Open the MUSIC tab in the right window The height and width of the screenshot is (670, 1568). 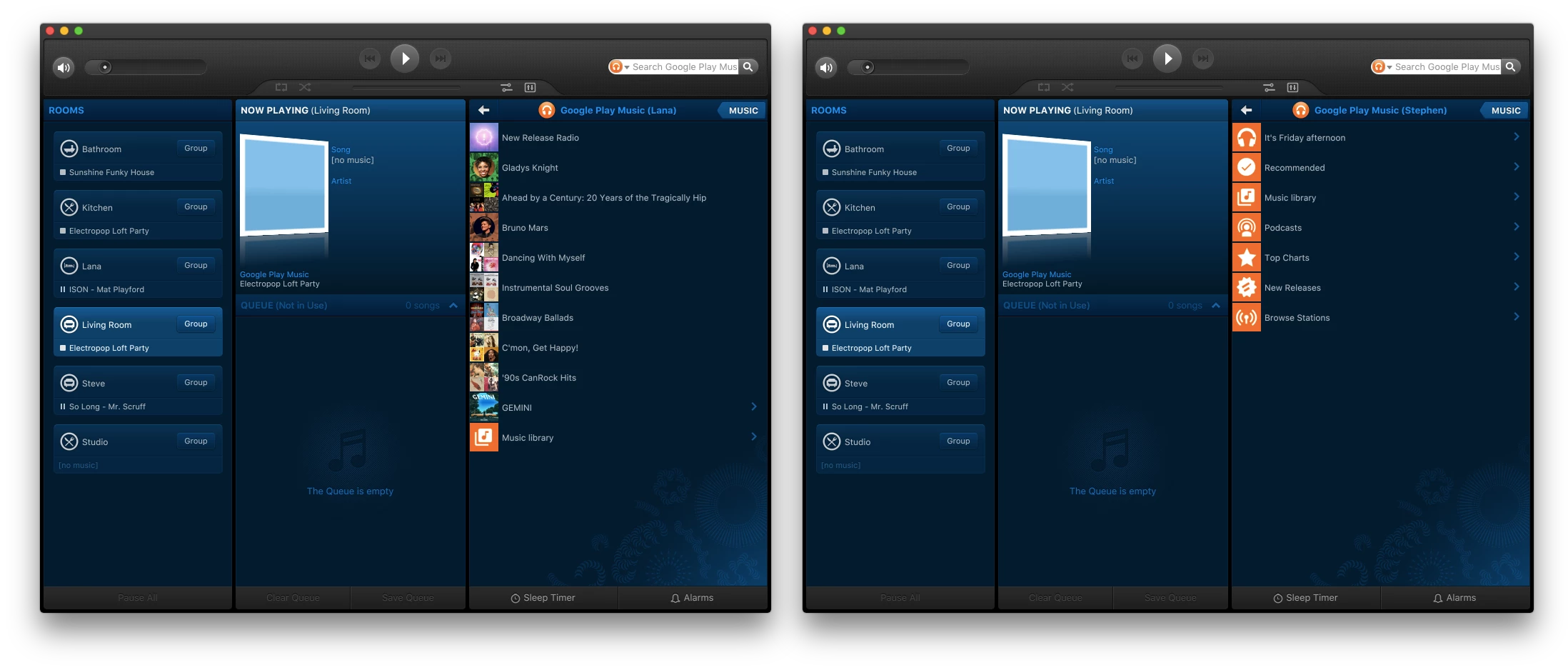[1505, 110]
